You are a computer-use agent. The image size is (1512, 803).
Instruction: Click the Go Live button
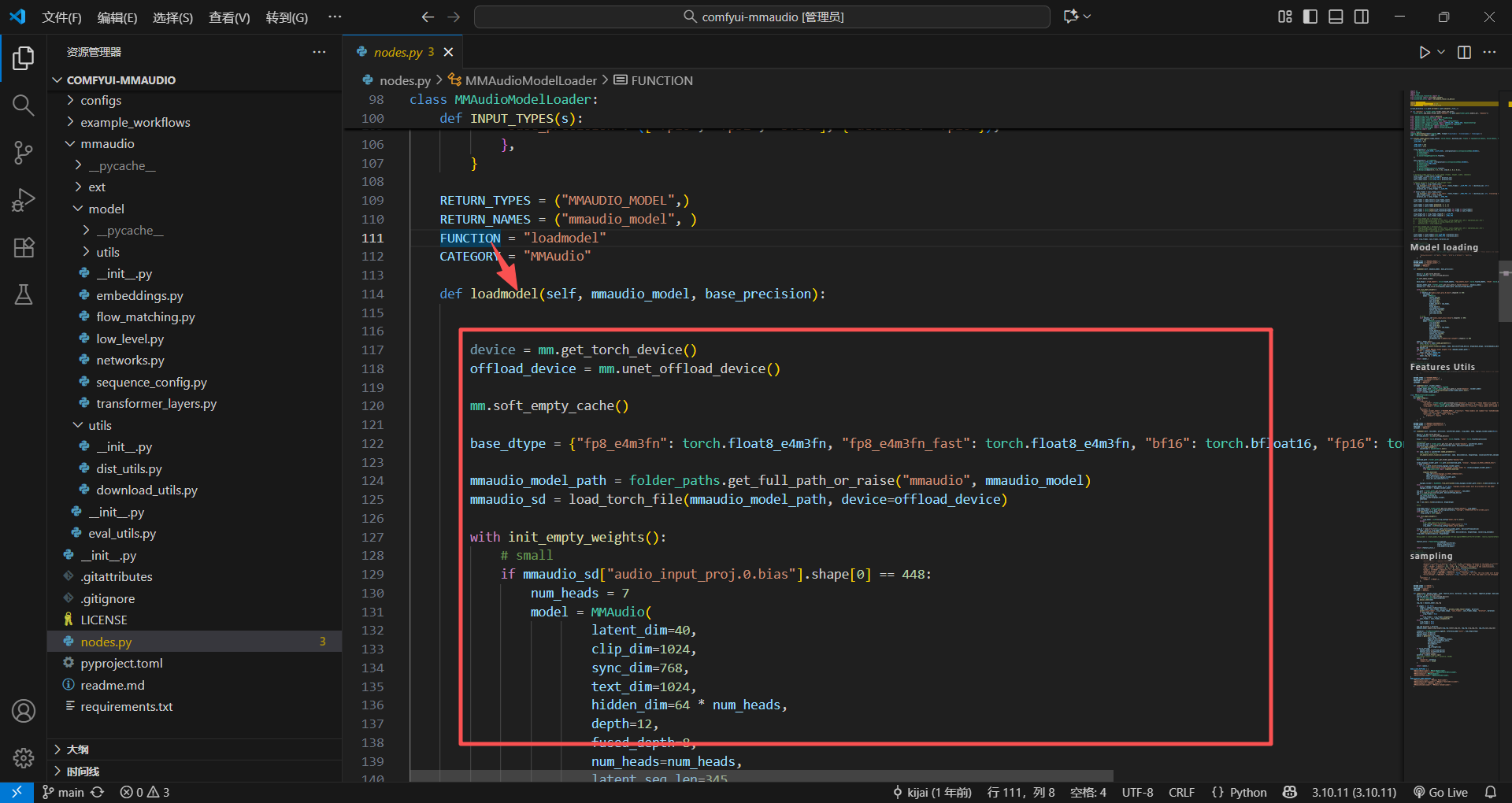pos(1440,792)
